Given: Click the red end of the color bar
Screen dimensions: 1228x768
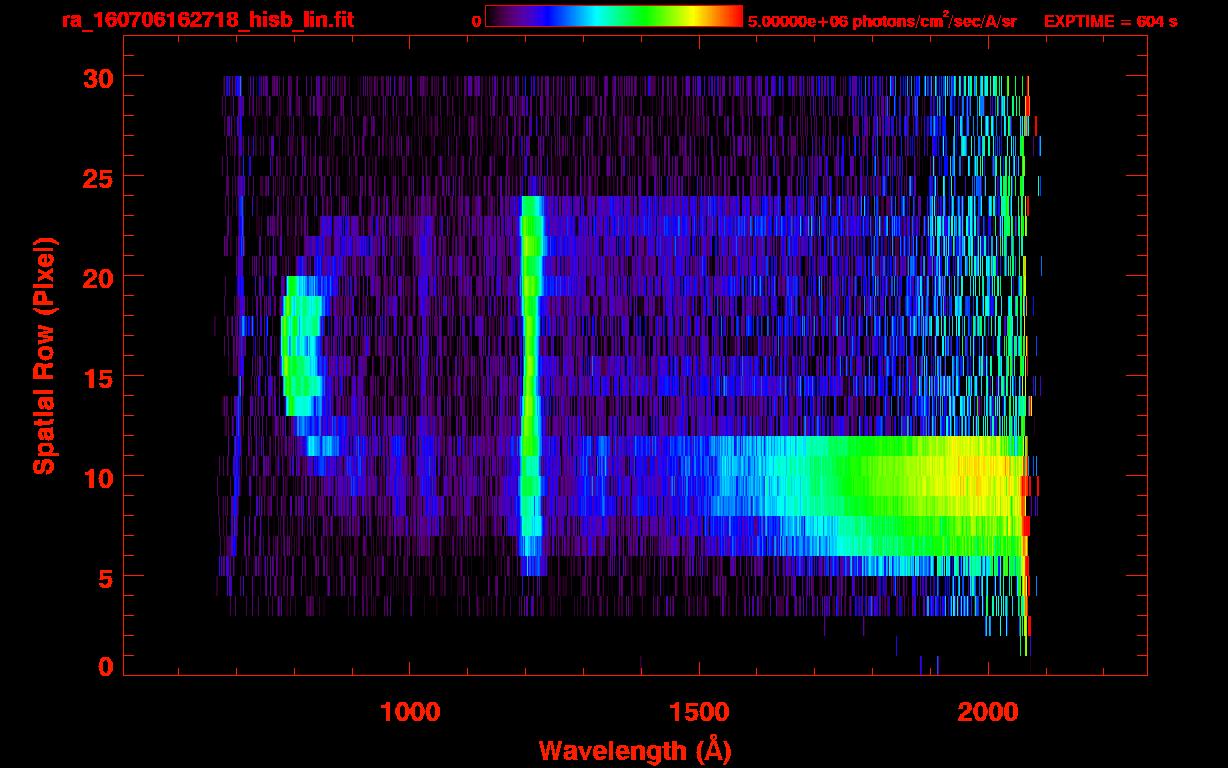Looking at the screenshot, I should pyautogui.click(x=730, y=16).
